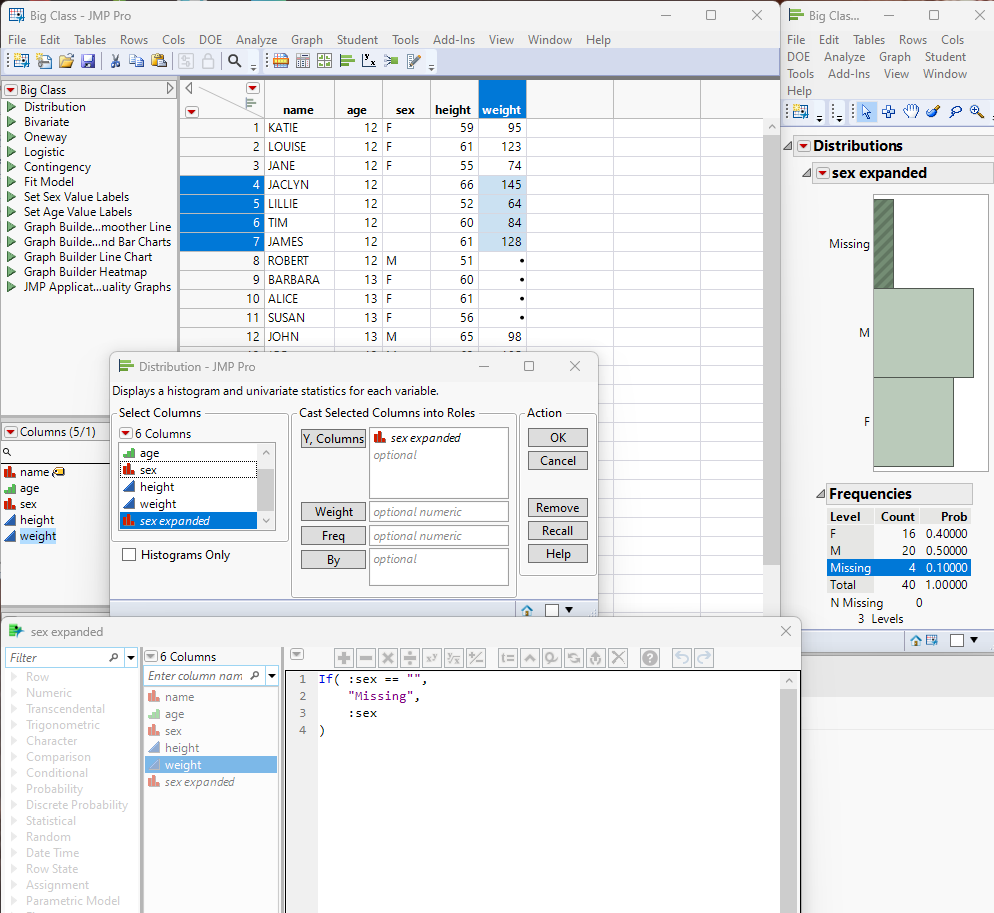Select the Crosshairs tool
The height and width of the screenshot is (913, 994).
pos(888,112)
